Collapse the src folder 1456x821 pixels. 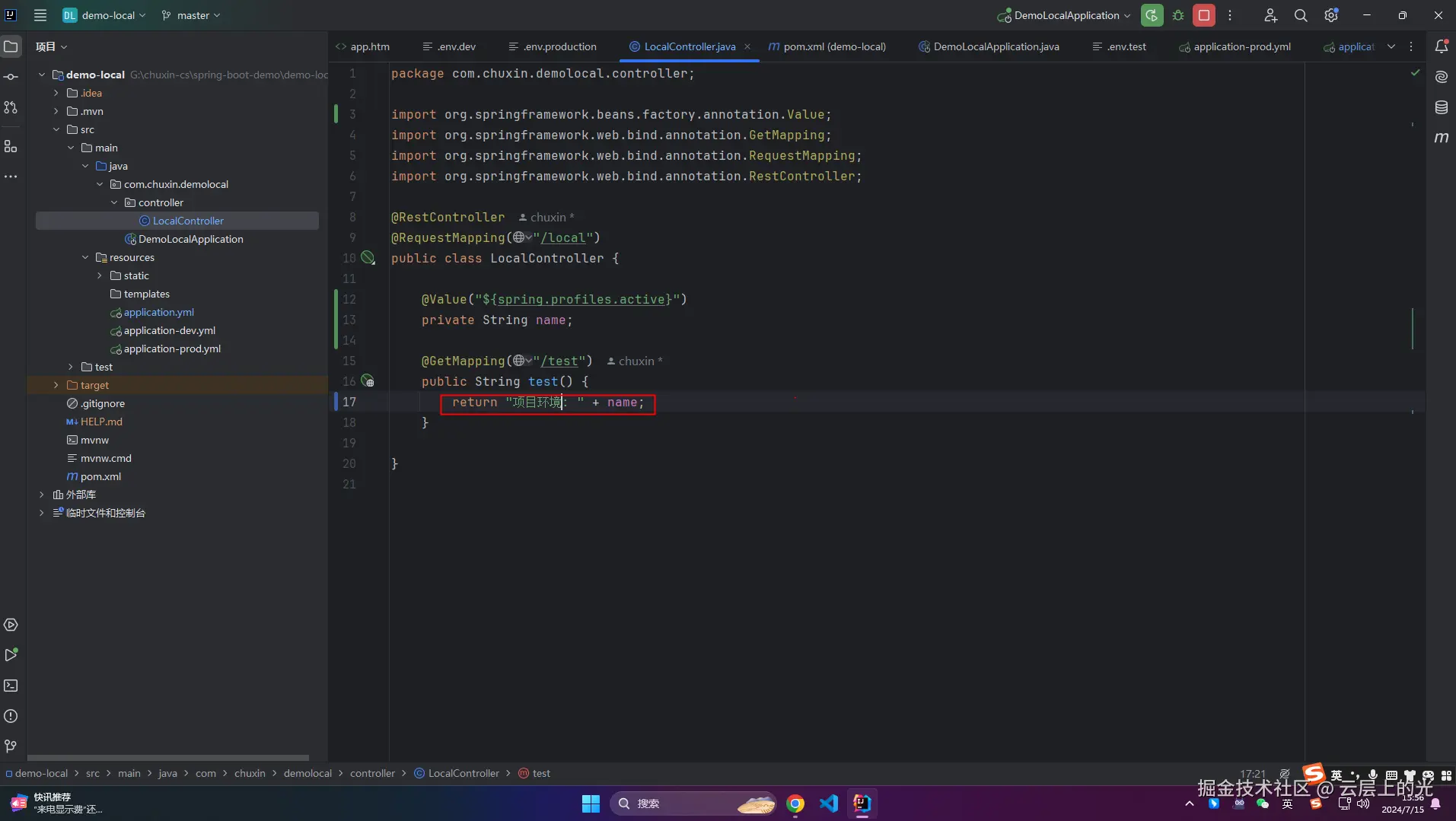(x=56, y=129)
